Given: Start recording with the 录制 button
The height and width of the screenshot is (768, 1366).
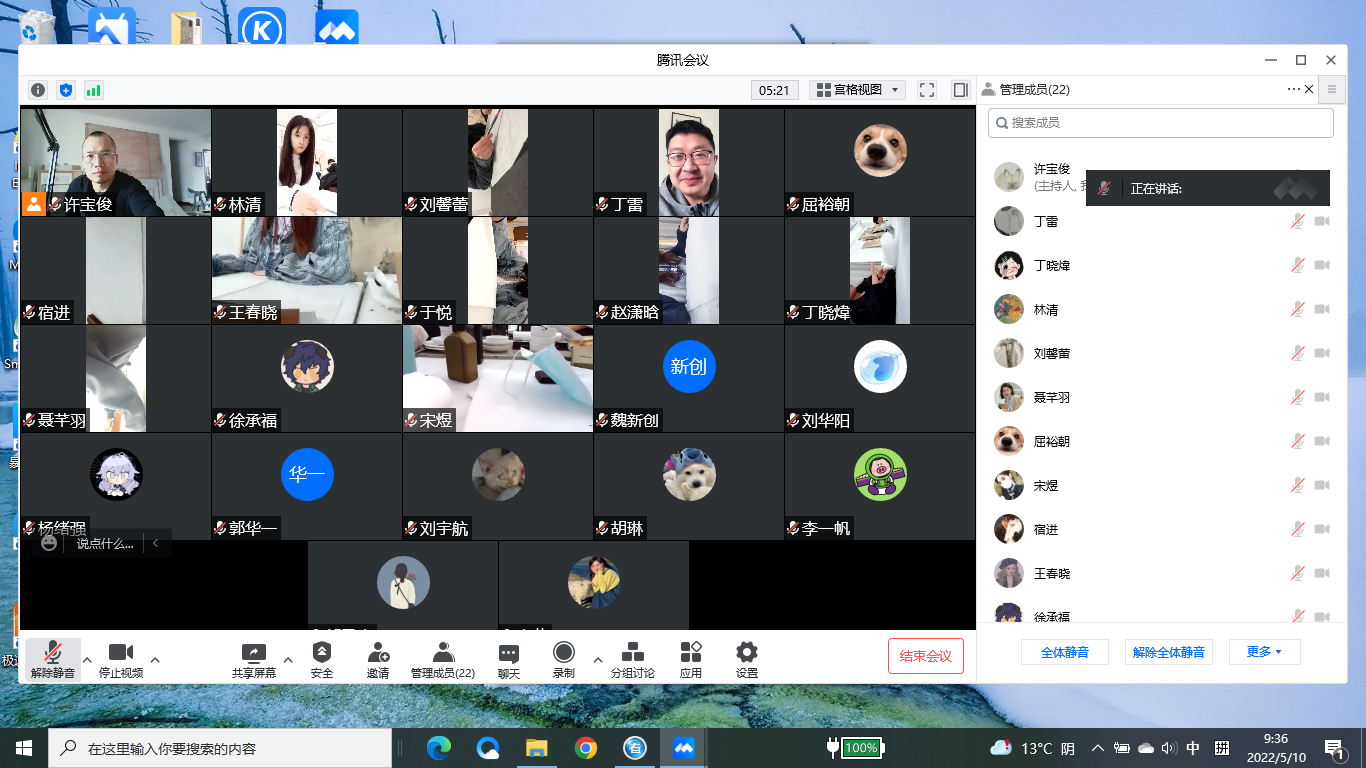Looking at the screenshot, I should (564, 660).
